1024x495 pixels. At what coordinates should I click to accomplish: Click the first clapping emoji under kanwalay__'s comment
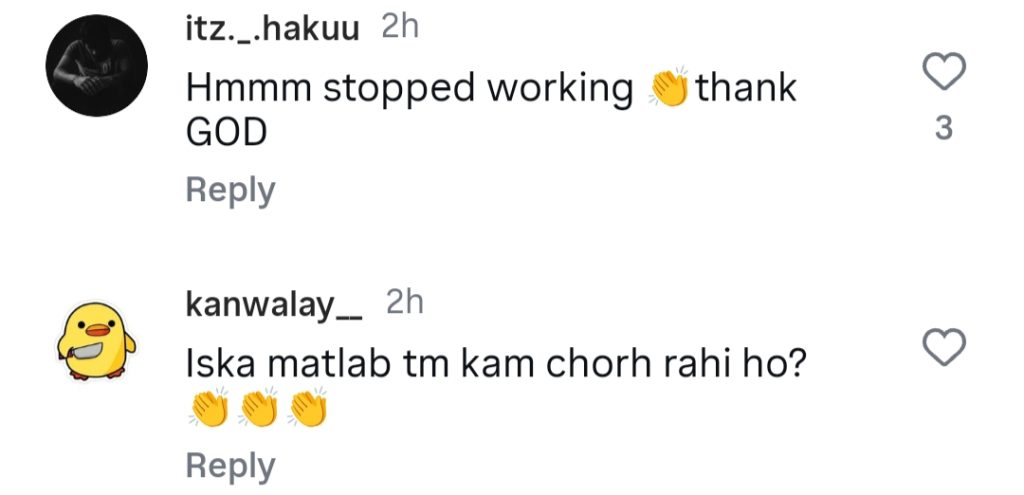coord(209,407)
